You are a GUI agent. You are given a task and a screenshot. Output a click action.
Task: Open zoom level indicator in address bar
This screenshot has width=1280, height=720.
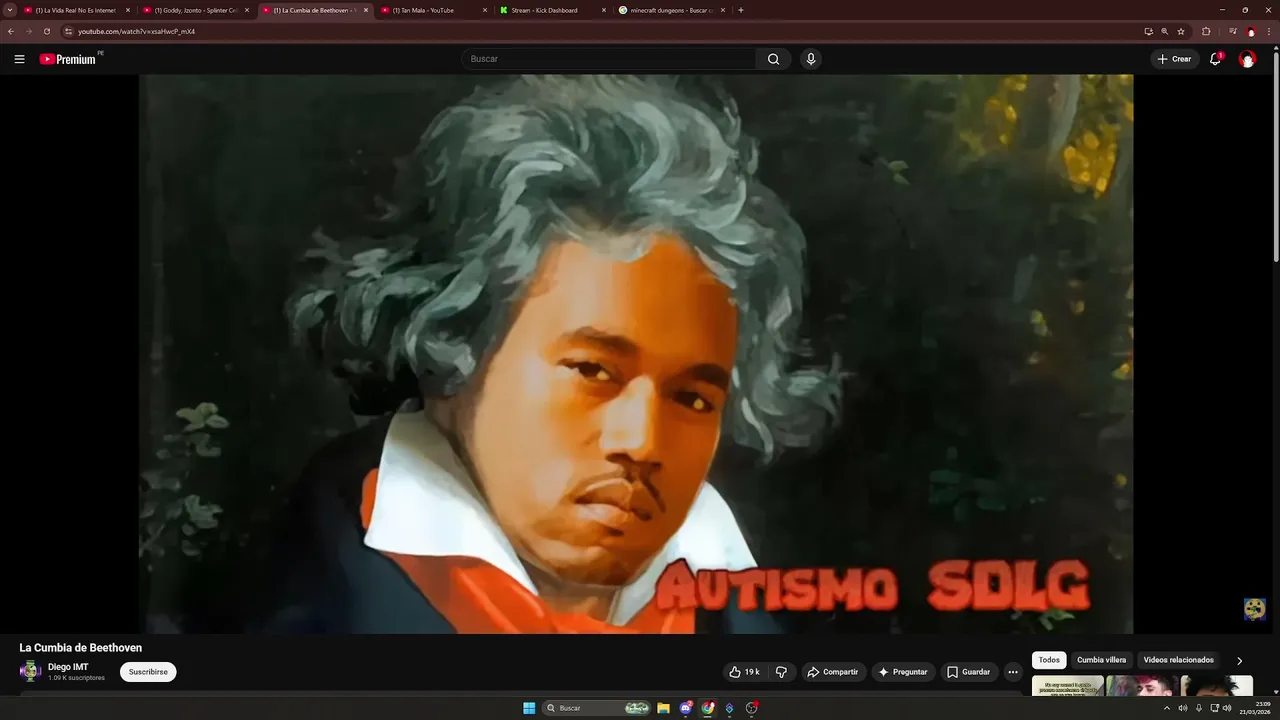[x=1164, y=31]
